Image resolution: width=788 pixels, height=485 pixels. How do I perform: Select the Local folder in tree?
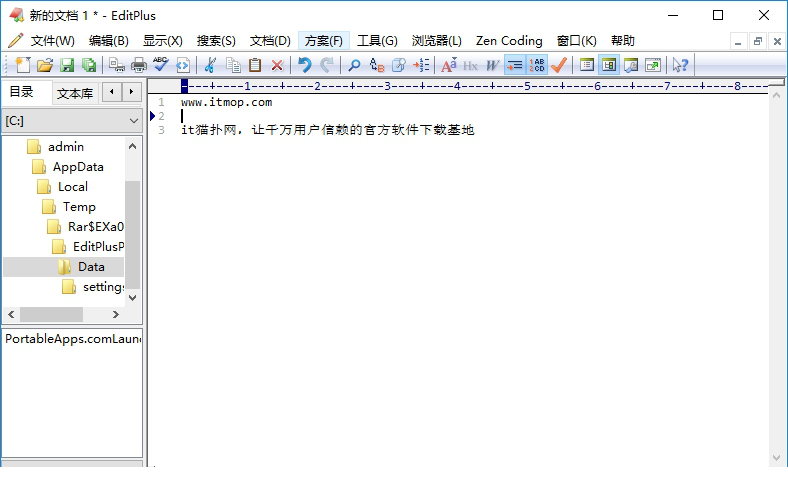(73, 187)
